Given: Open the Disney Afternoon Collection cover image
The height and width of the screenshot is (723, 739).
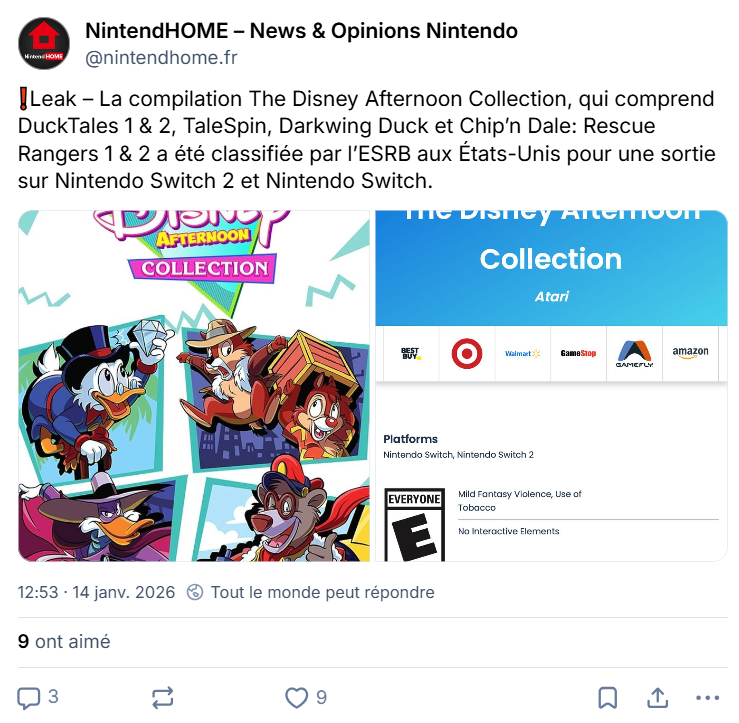Looking at the screenshot, I should [x=194, y=386].
